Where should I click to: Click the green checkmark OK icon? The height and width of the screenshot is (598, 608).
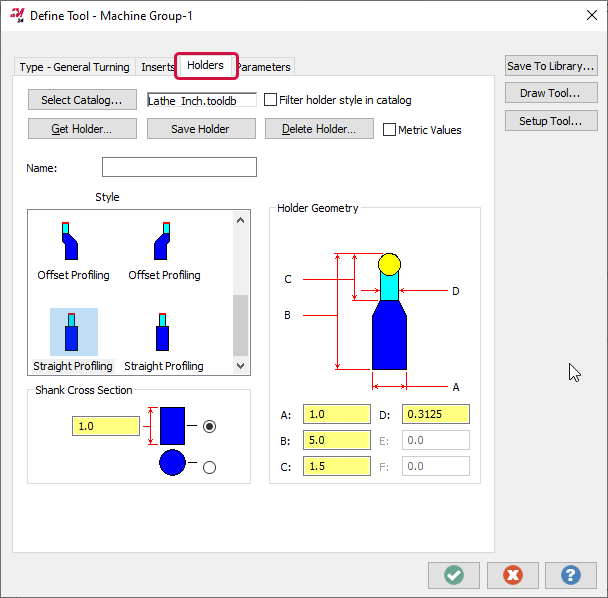point(454,575)
